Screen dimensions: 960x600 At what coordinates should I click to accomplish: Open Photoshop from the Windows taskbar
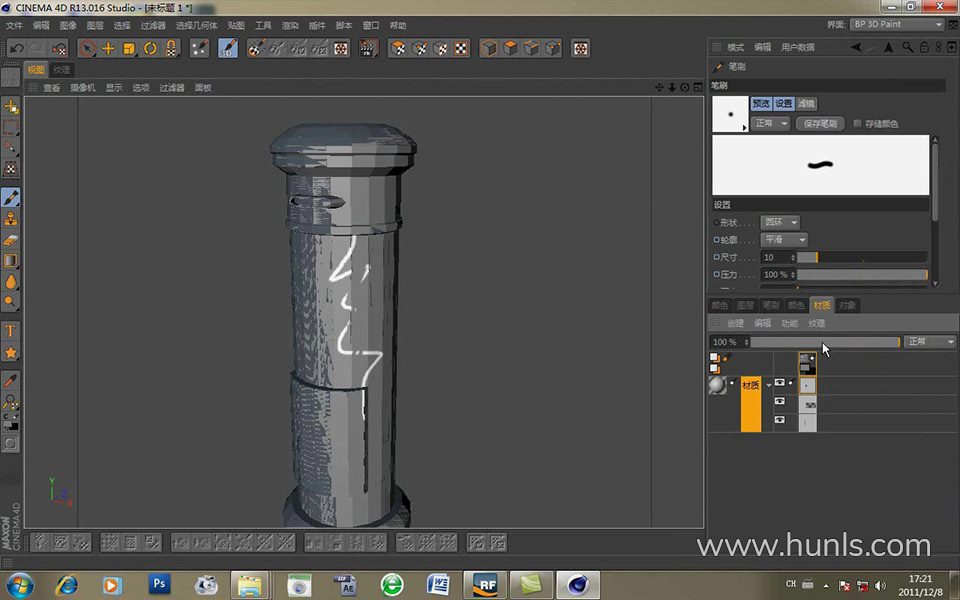(x=159, y=584)
